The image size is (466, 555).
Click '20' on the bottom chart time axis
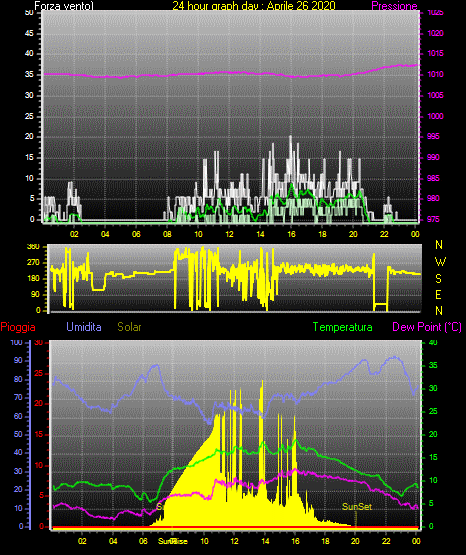[355, 541]
